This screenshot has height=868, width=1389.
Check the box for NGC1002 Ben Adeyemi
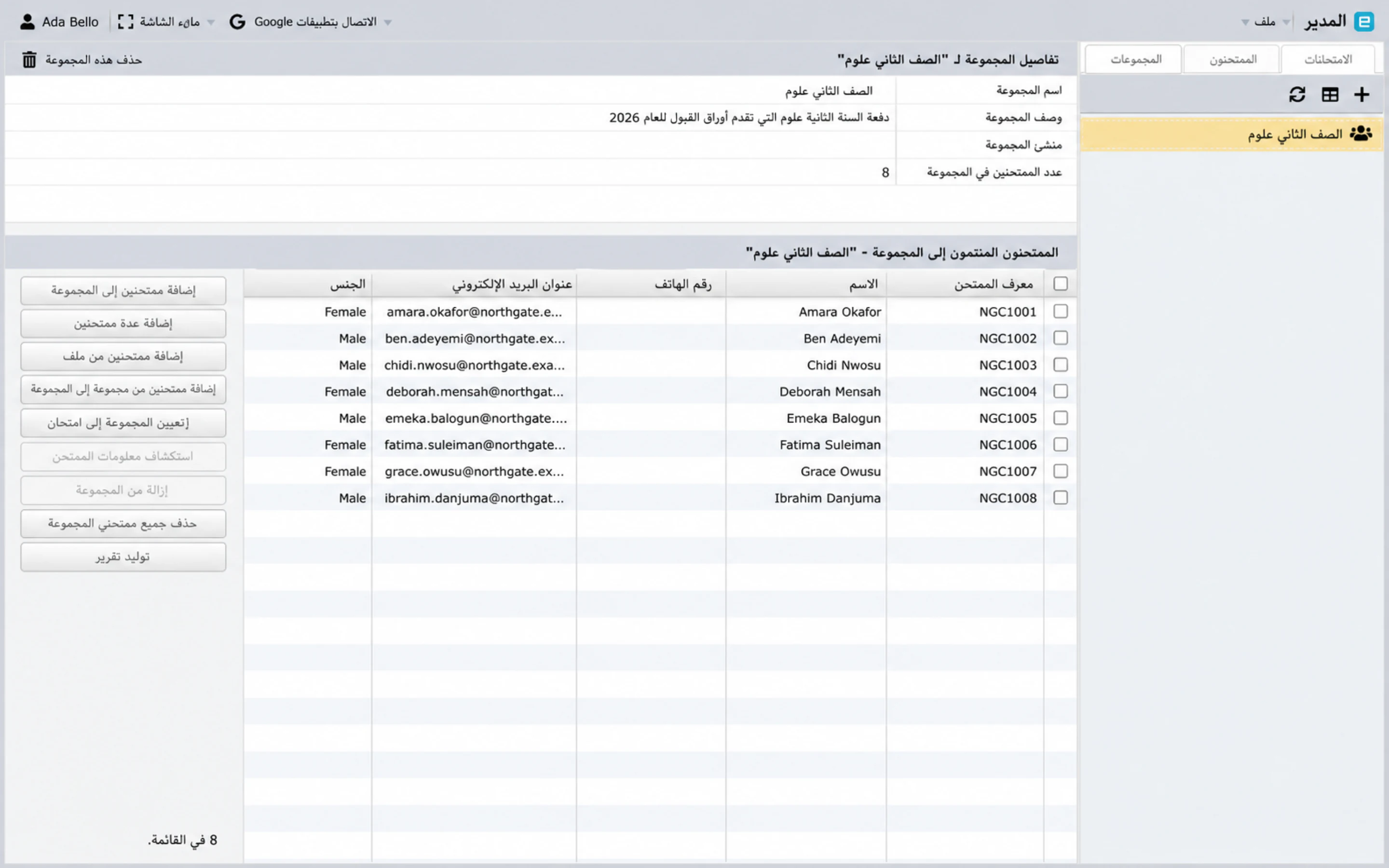point(1060,338)
